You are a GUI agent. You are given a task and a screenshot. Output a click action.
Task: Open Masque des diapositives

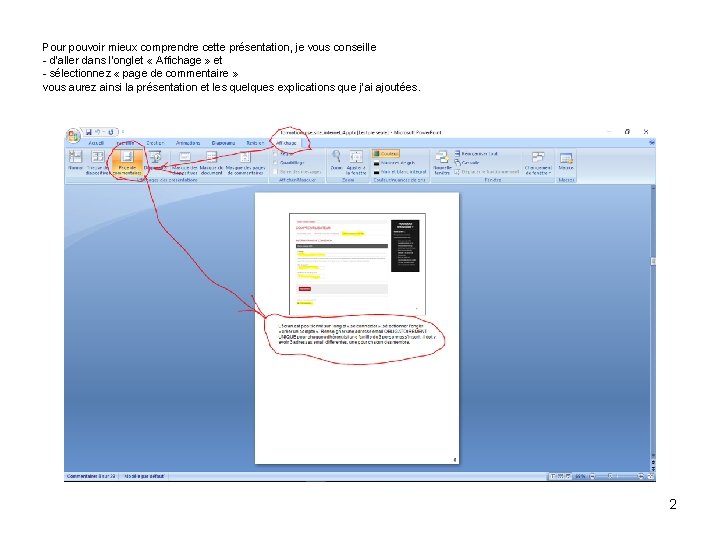pos(185,162)
